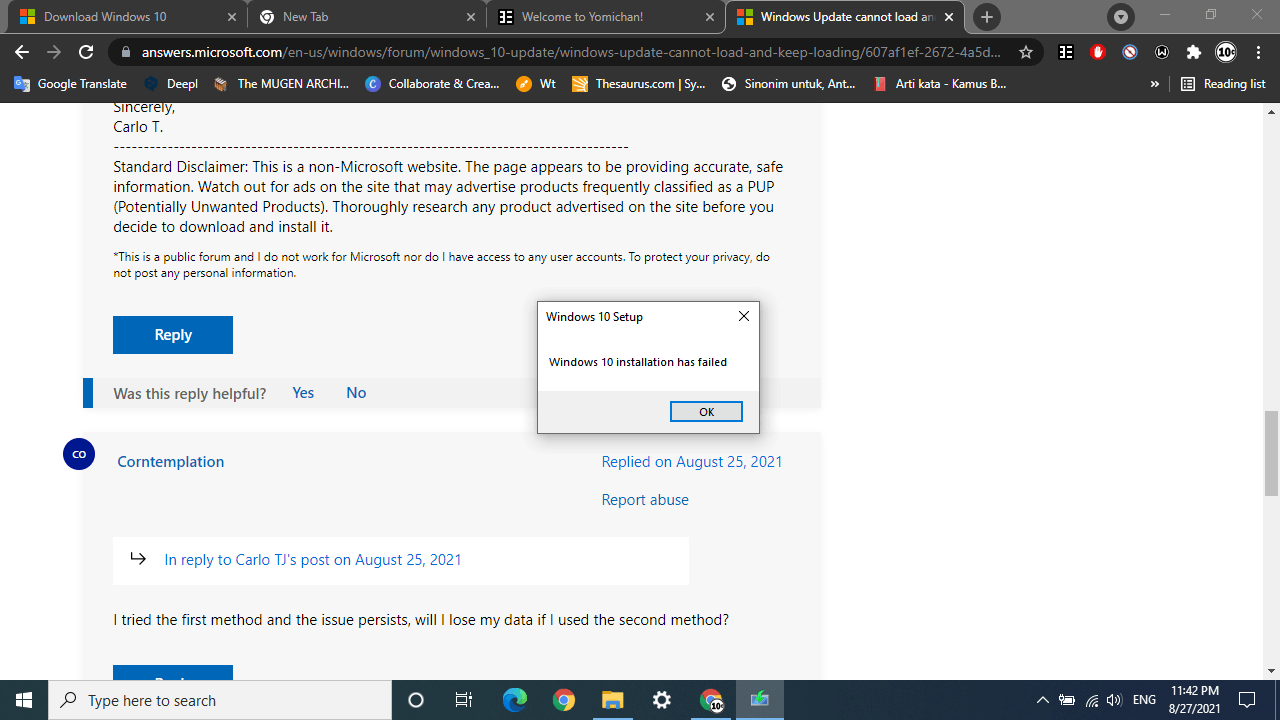The width and height of the screenshot is (1280, 720).
Task: Open the Yomichan extension icon
Action: [1066, 52]
